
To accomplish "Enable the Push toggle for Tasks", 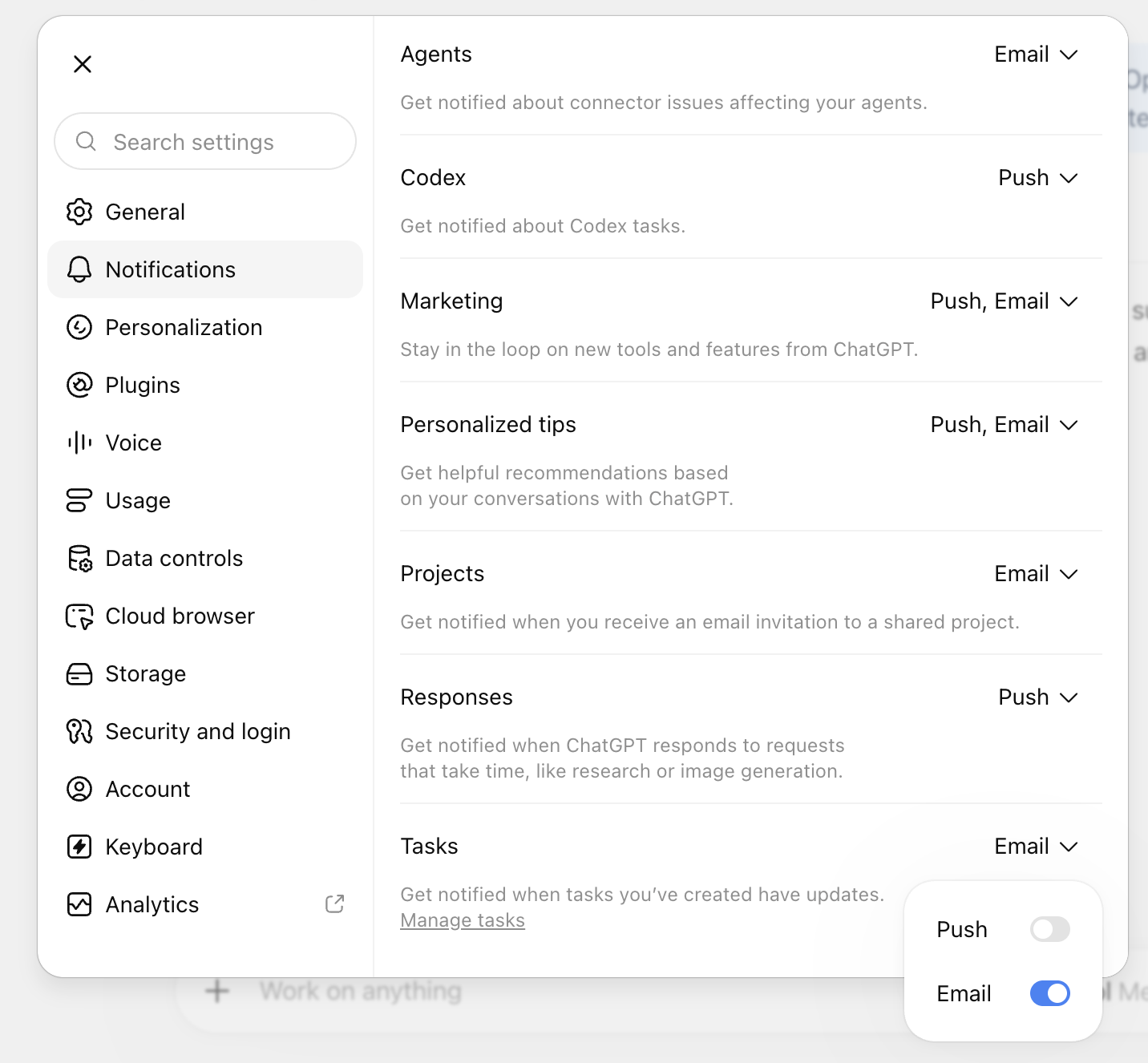I will (1050, 929).
